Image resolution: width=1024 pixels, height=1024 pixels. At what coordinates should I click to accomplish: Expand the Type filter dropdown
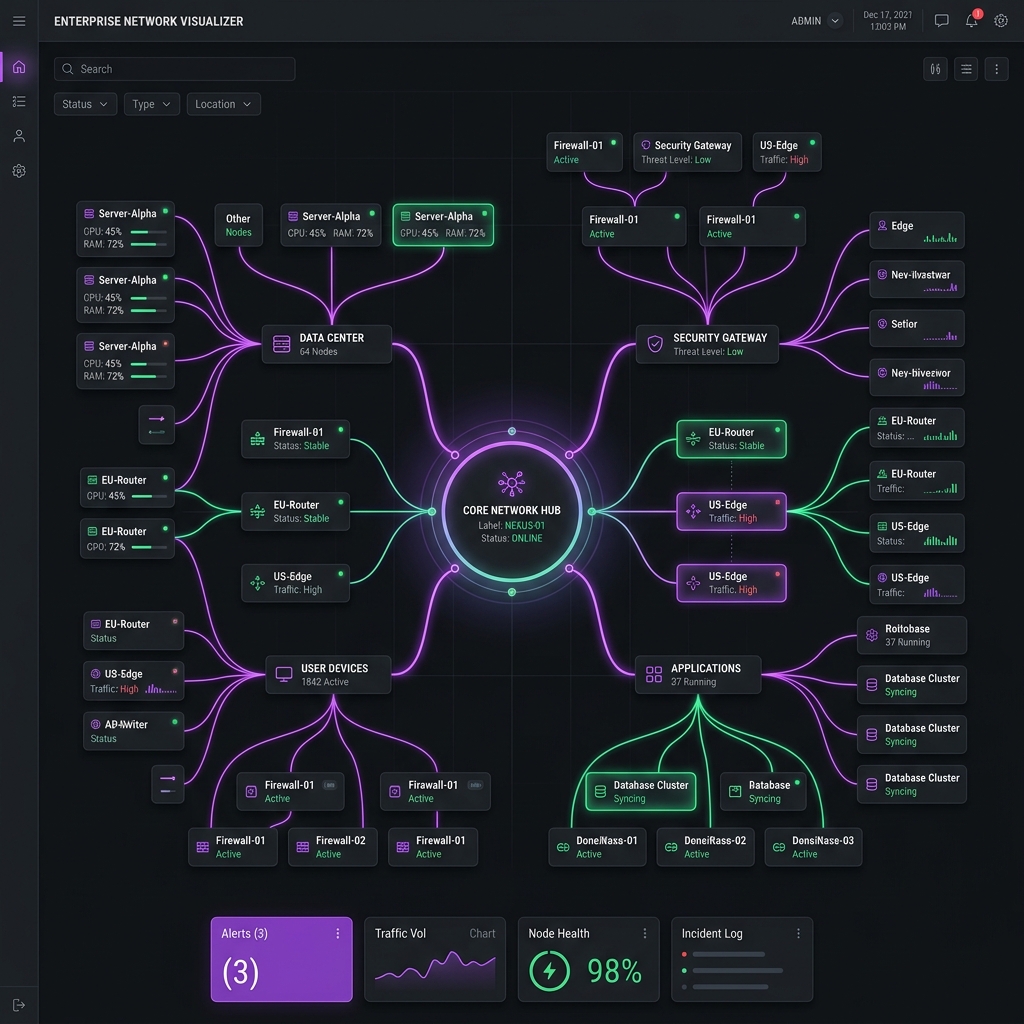pos(151,104)
